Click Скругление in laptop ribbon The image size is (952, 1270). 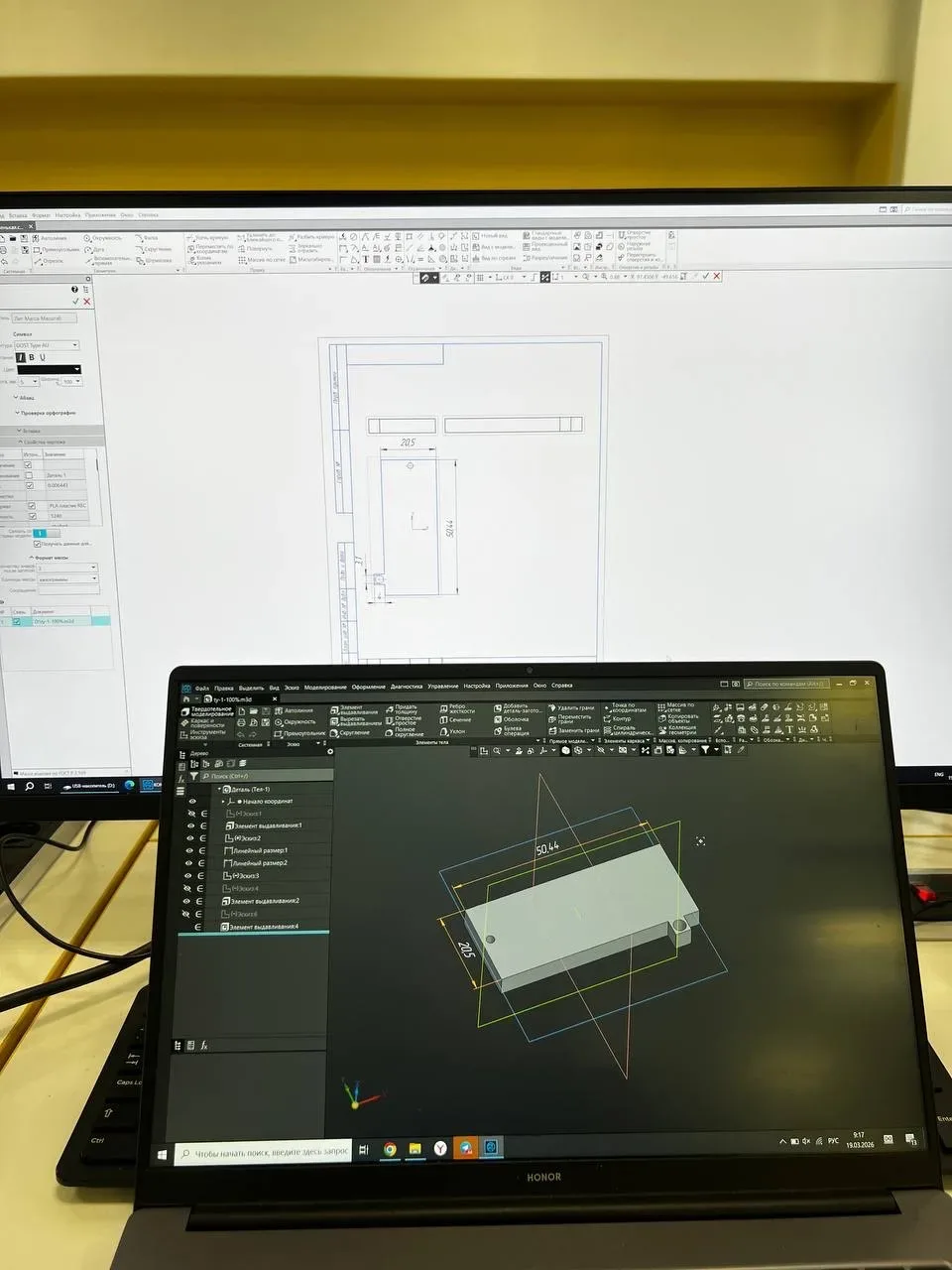tap(350, 733)
